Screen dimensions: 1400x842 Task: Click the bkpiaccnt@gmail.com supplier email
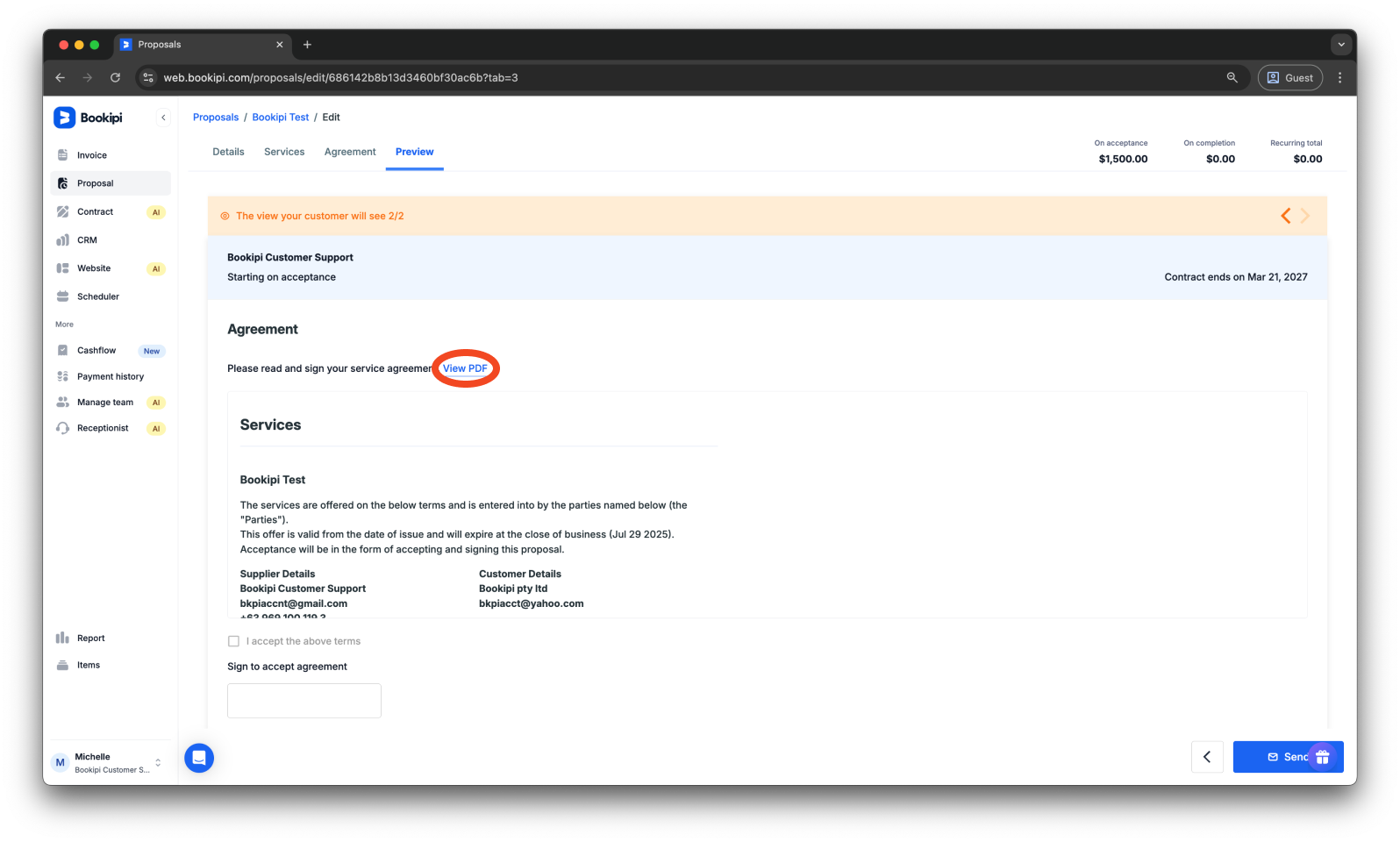[x=294, y=603]
